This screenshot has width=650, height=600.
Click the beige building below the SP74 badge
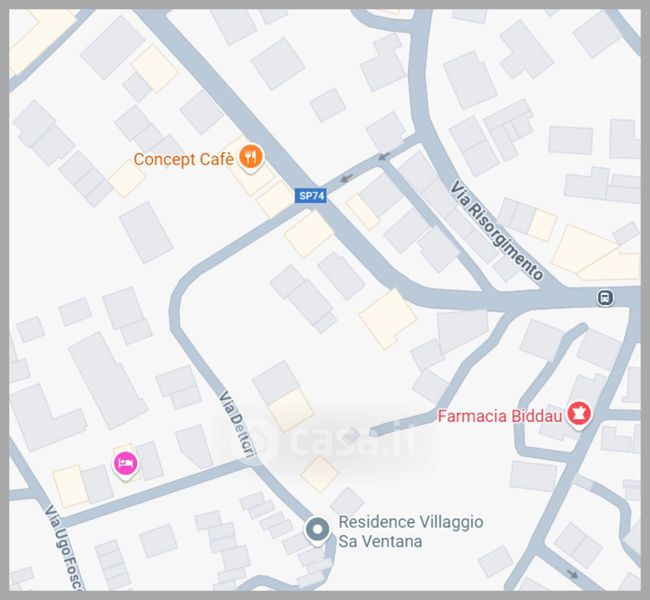click(x=309, y=234)
